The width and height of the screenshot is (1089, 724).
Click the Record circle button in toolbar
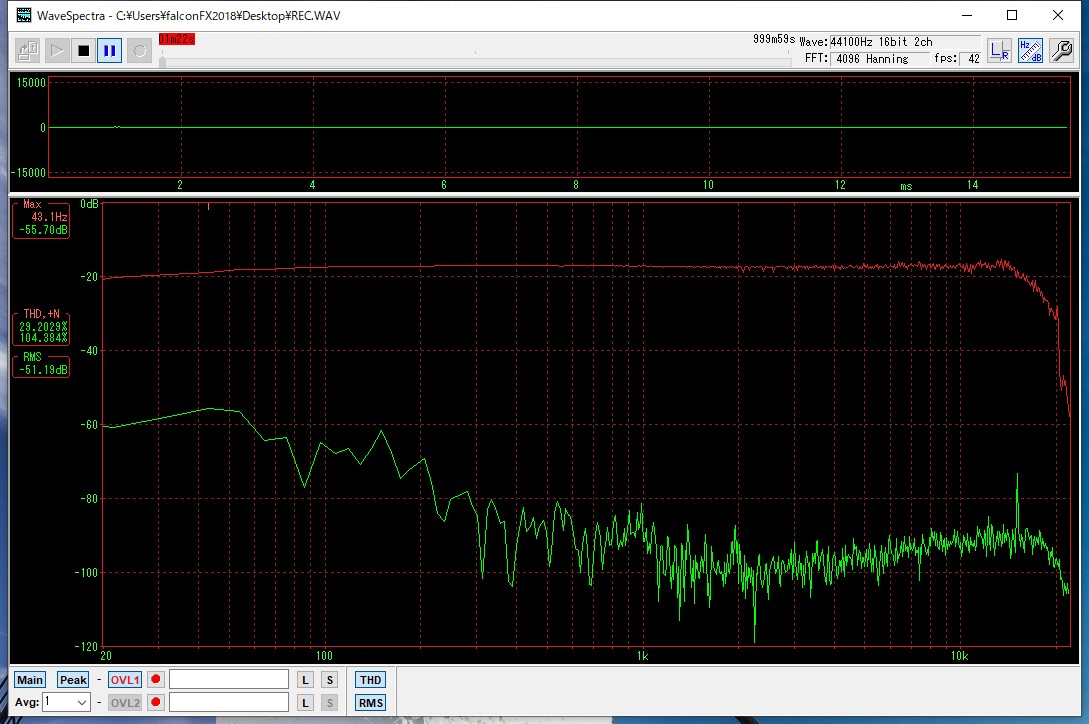[x=139, y=50]
